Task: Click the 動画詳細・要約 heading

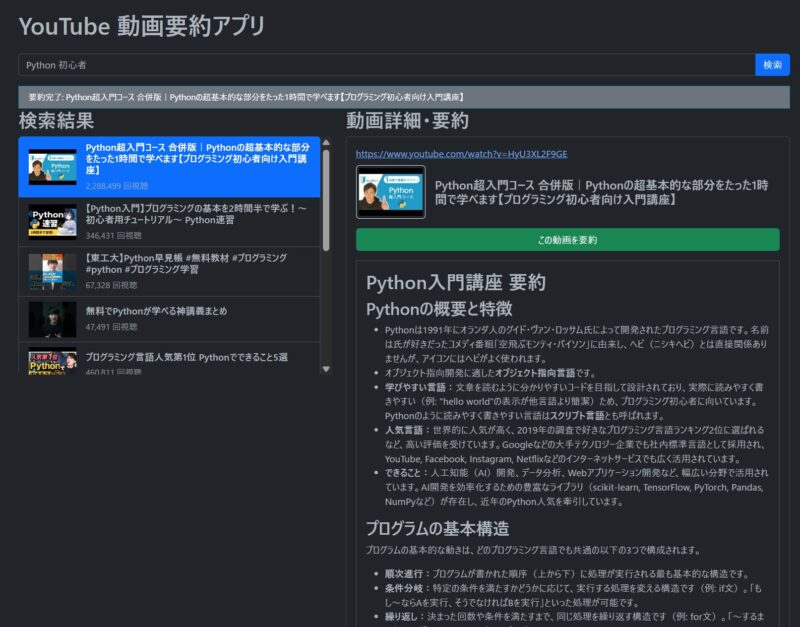Action: click(407, 121)
